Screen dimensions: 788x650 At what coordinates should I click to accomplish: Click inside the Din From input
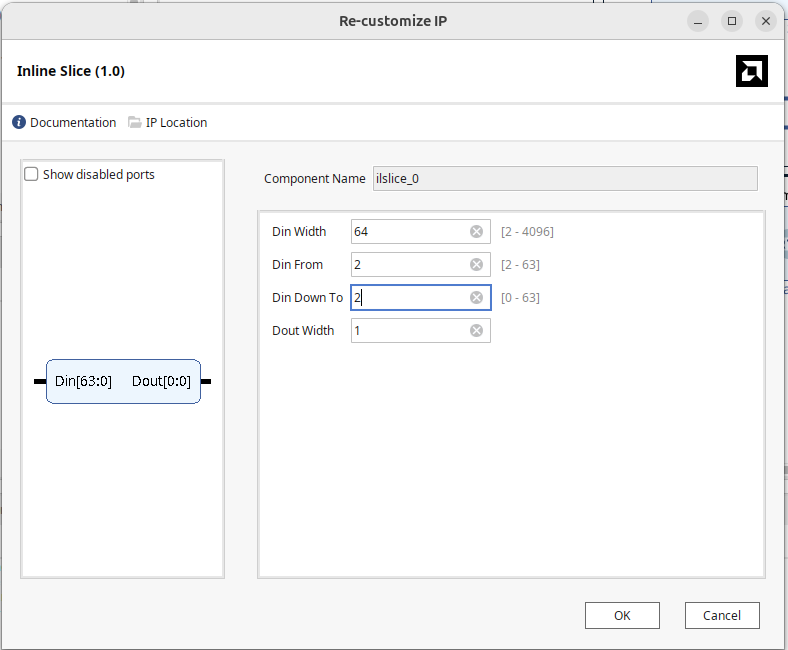pyautogui.click(x=410, y=265)
